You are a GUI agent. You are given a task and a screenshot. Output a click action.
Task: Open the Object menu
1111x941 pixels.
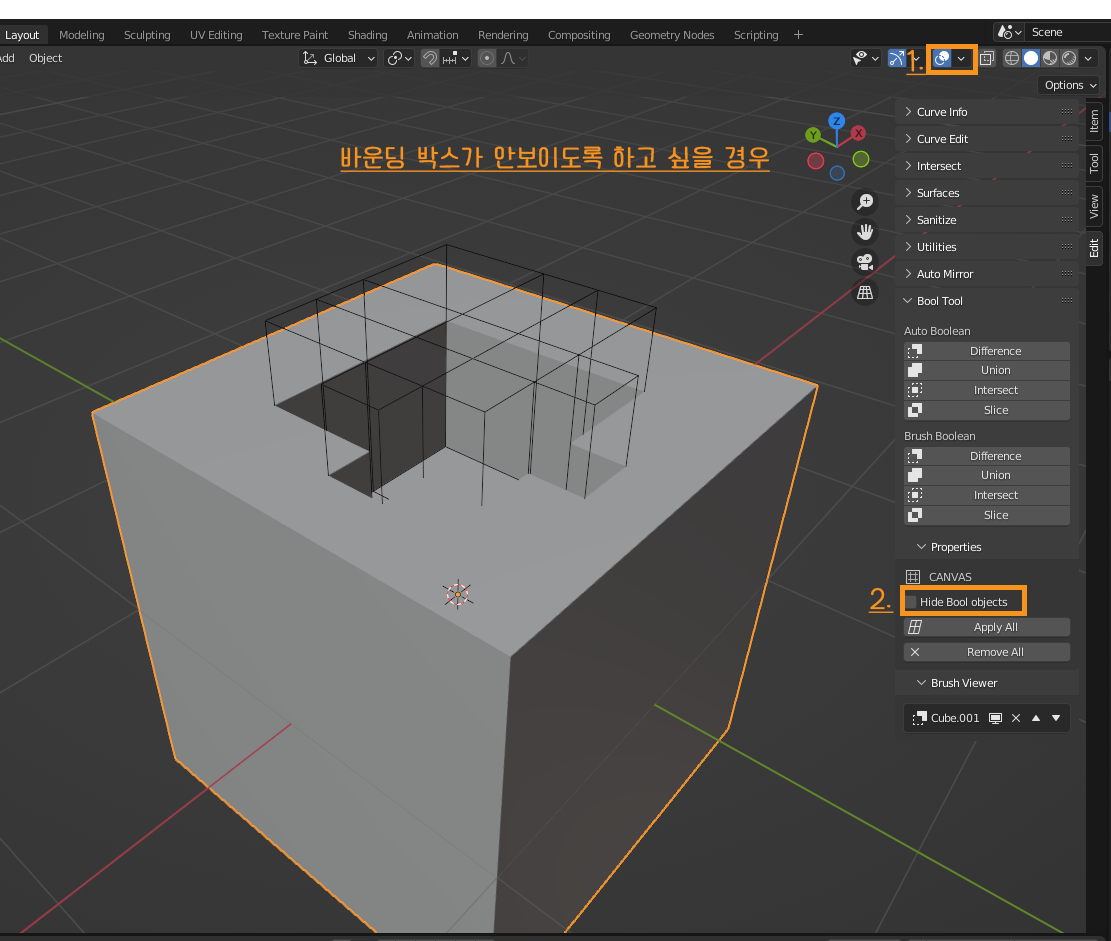point(45,58)
